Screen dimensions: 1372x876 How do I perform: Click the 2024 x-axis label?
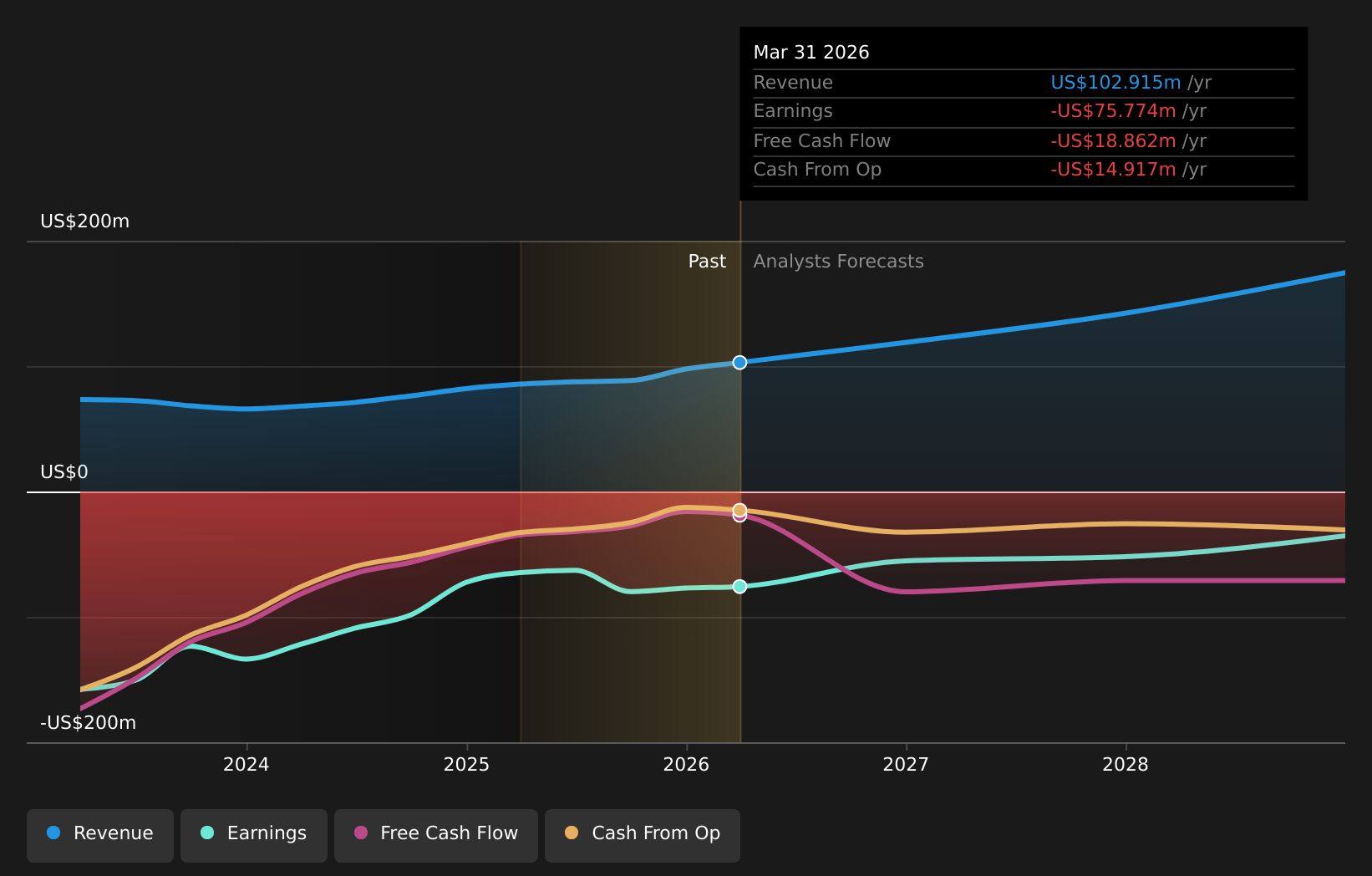(x=246, y=765)
